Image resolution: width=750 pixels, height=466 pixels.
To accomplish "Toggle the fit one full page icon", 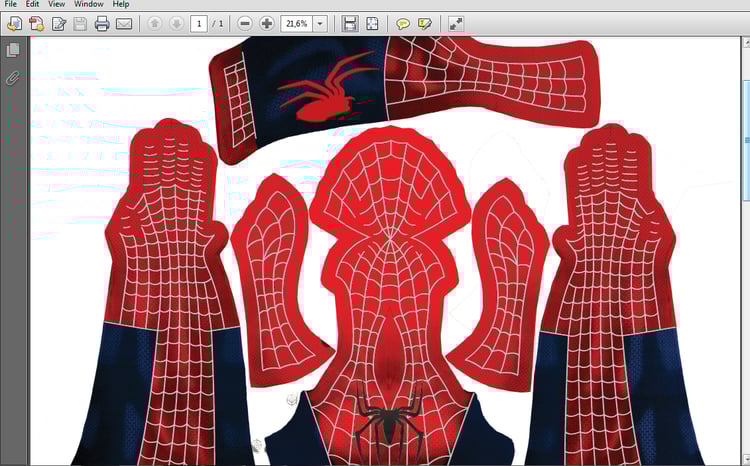I will (x=372, y=23).
